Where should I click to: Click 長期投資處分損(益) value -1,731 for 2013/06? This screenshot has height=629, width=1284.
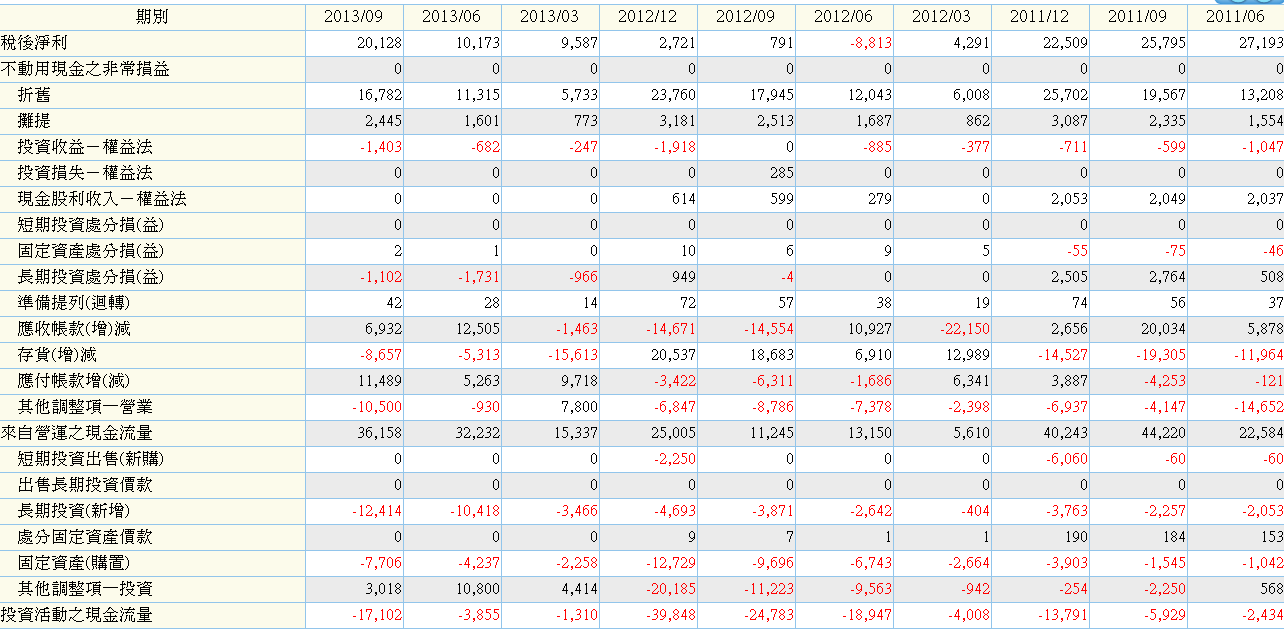tap(479, 277)
